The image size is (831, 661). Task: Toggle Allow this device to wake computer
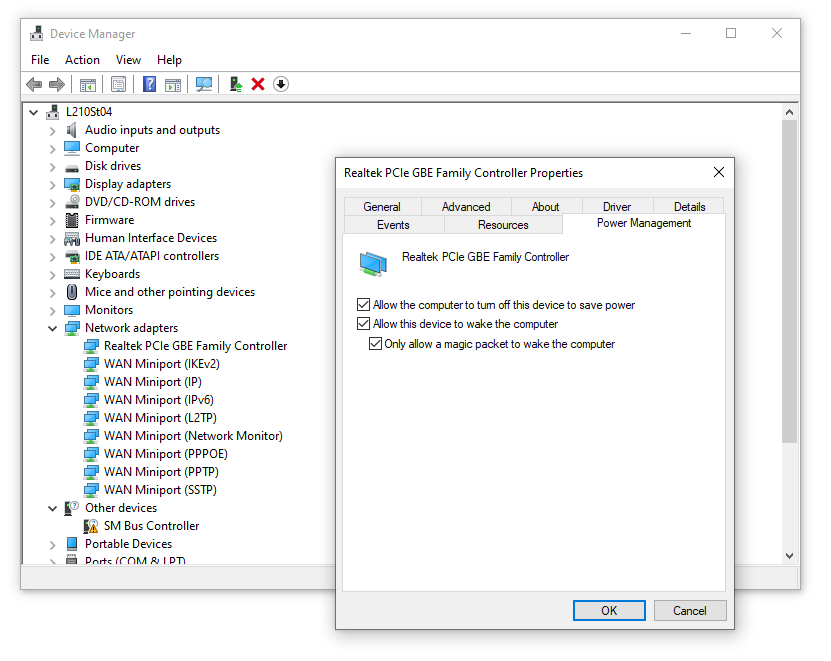(363, 324)
